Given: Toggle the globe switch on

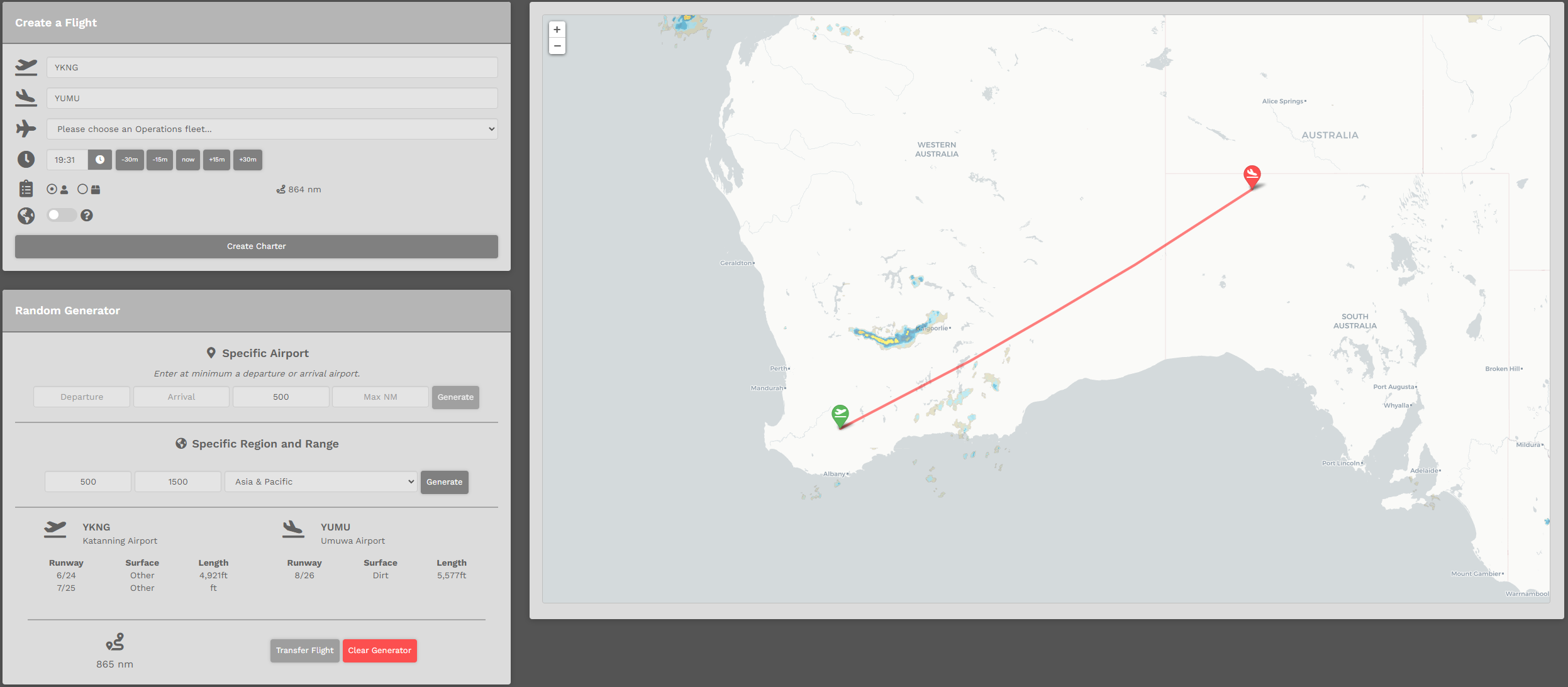Looking at the screenshot, I should 62,215.
